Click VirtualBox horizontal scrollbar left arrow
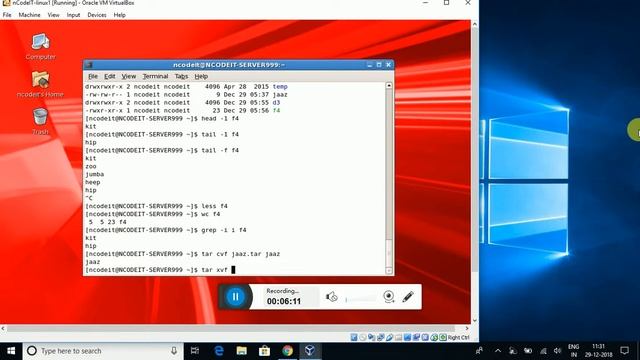Viewport: 640px width, 360px height. pos(3,328)
